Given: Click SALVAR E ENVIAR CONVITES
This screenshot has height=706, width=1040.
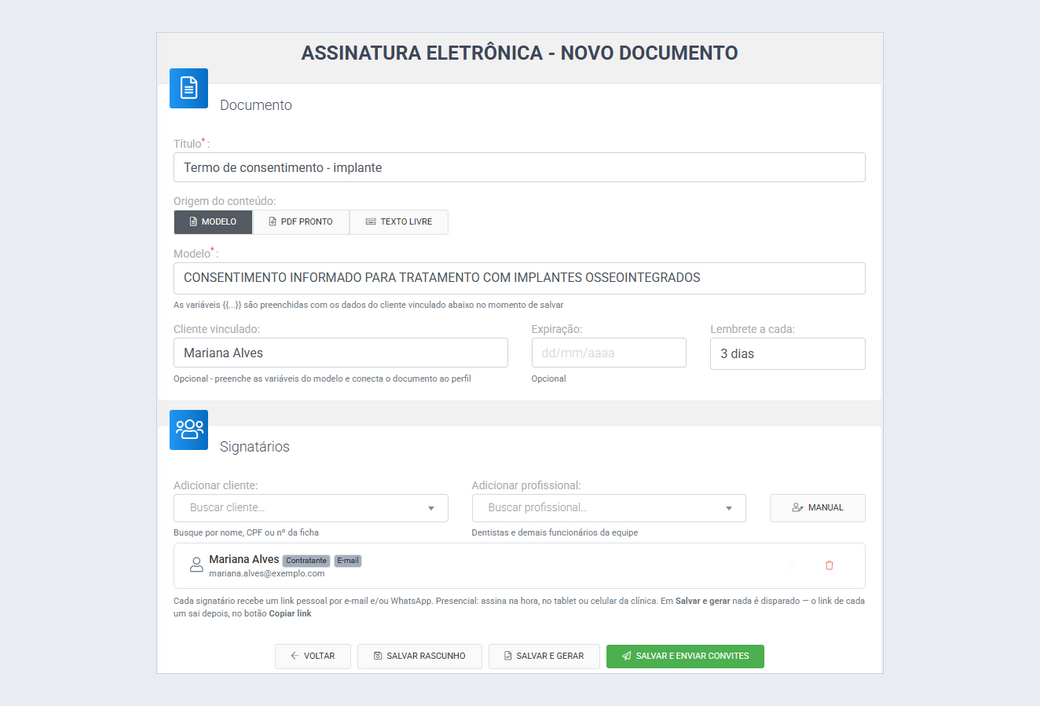Looking at the screenshot, I should pyautogui.click(x=685, y=656).
